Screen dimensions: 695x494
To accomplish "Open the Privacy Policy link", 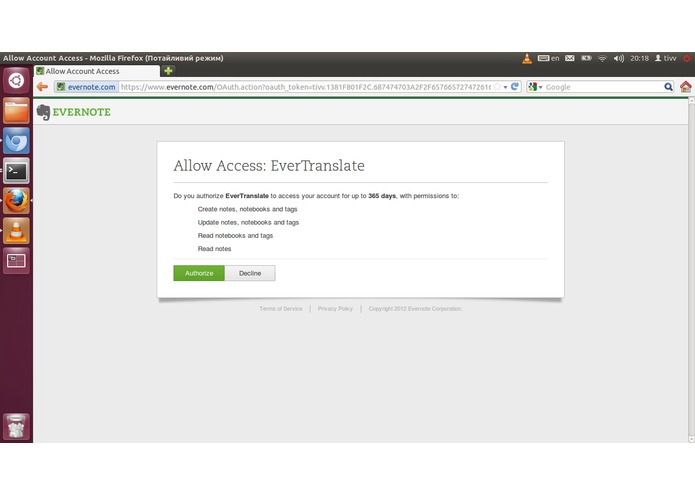I will point(335,309).
